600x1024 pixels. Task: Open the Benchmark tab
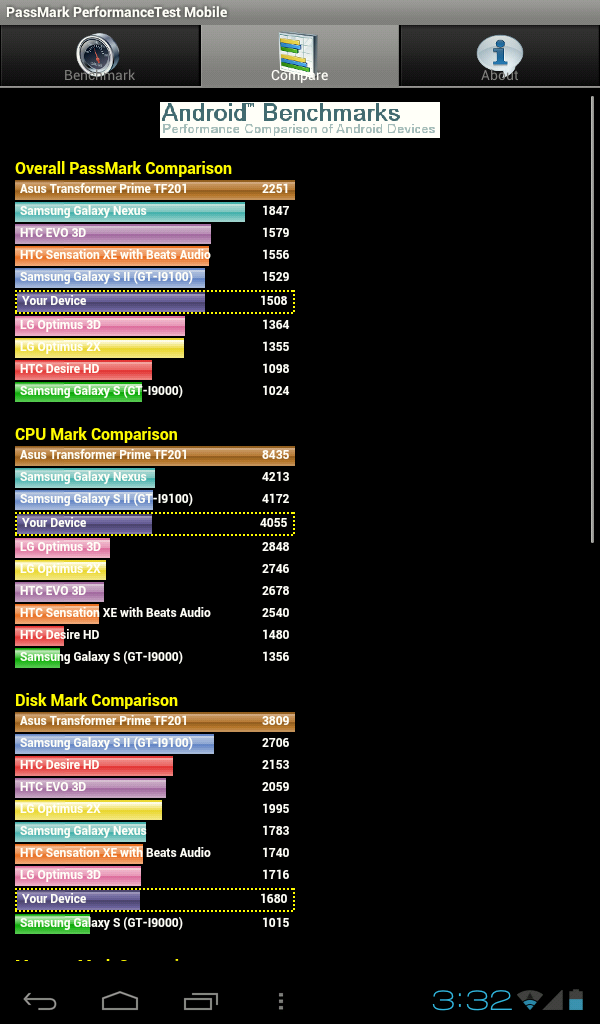click(100, 56)
